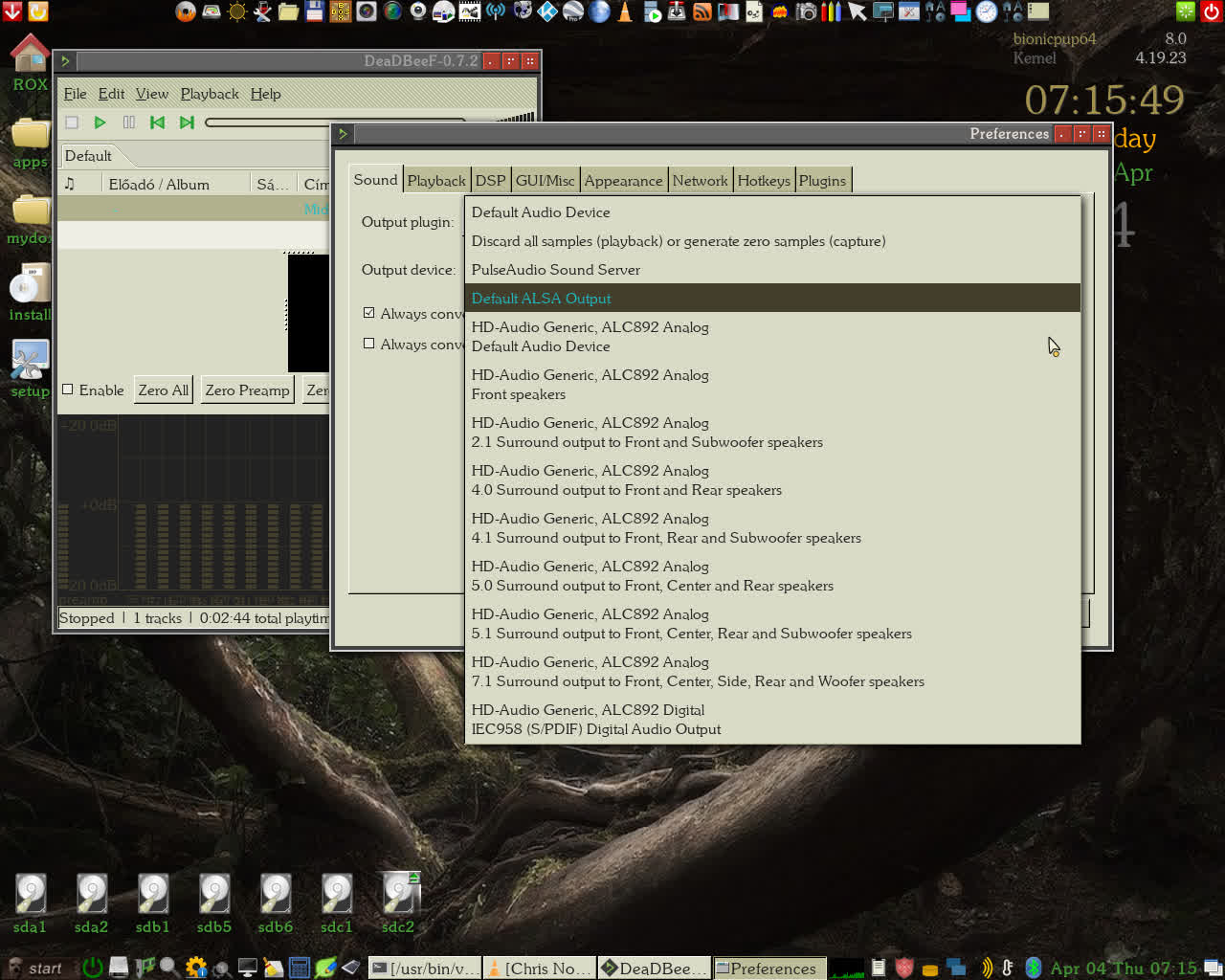The width and height of the screenshot is (1225, 980).
Task: Switch to the Playback tab in Preferences
Action: (436, 181)
